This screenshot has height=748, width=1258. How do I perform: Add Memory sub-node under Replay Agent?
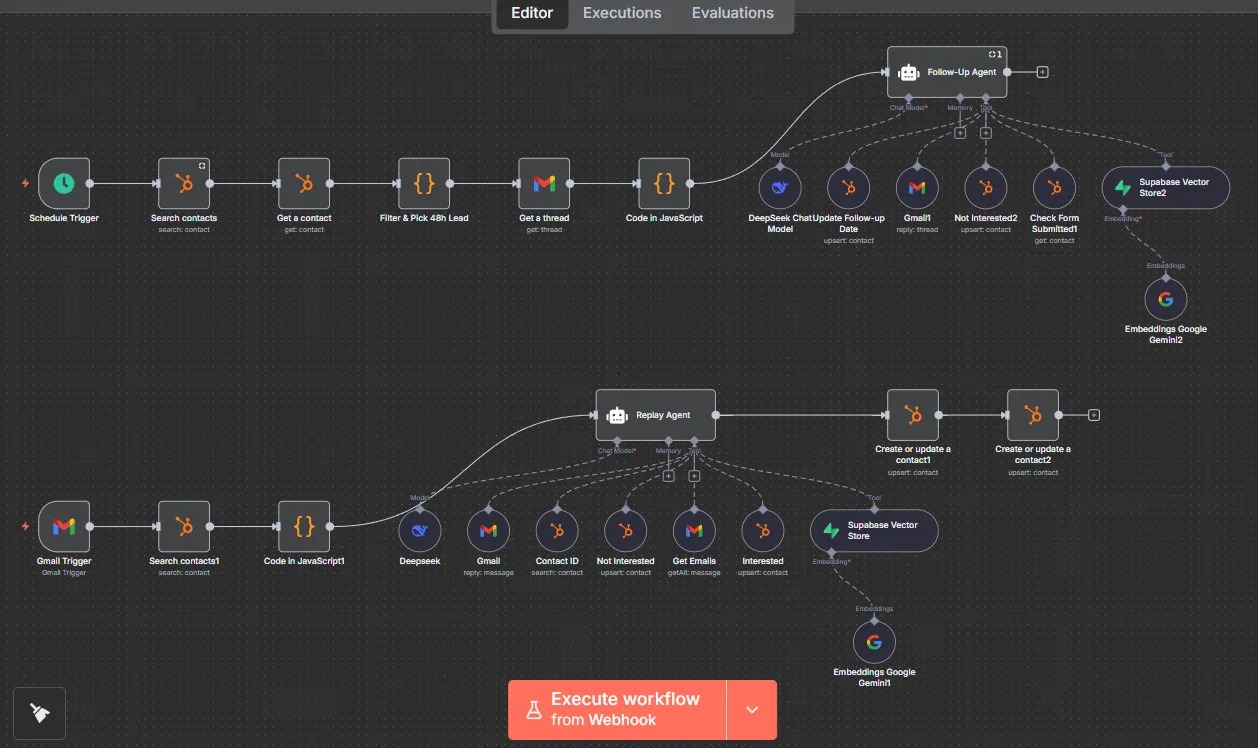[668, 476]
